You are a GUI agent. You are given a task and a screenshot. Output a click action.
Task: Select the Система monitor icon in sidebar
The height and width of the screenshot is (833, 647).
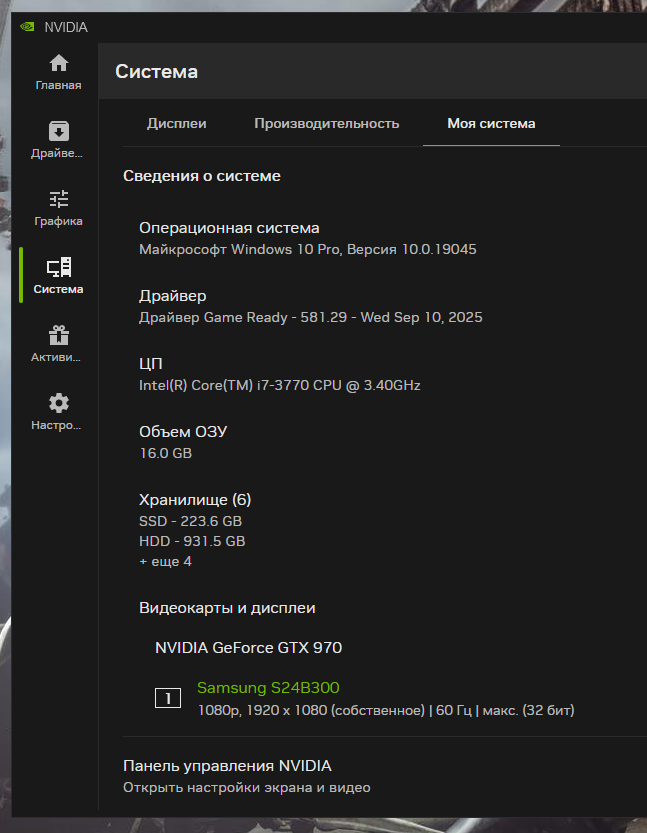(x=58, y=267)
